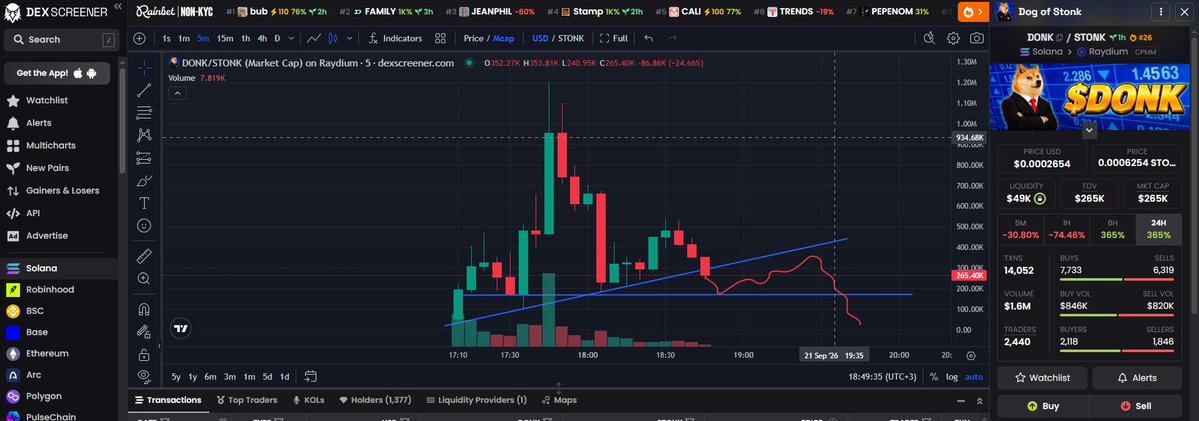Image resolution: width=1199 pixels, height=421 pixels.
Task: Open the quick search lightning icon
Action: tap(929, 38)
